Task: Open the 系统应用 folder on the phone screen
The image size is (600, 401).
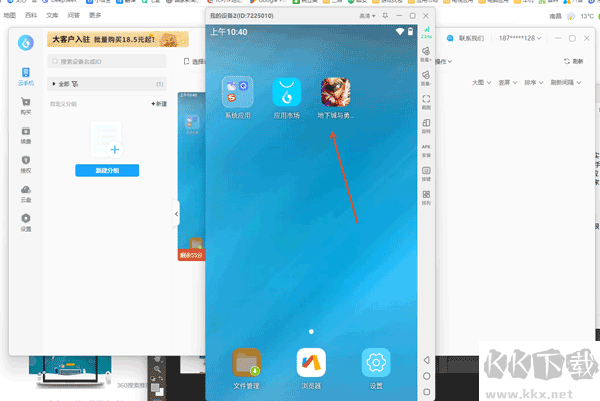Action: click(238, 98)
